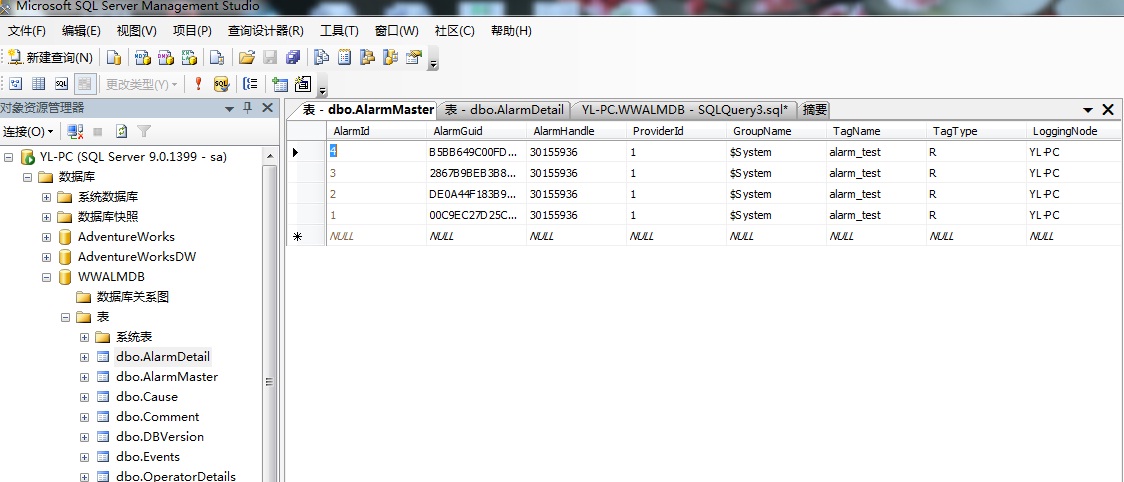The height and width of the screenshot is (482, 1124).
Task: Toggle the Object Explorer auto-hide pin
Action: (248, 108)
